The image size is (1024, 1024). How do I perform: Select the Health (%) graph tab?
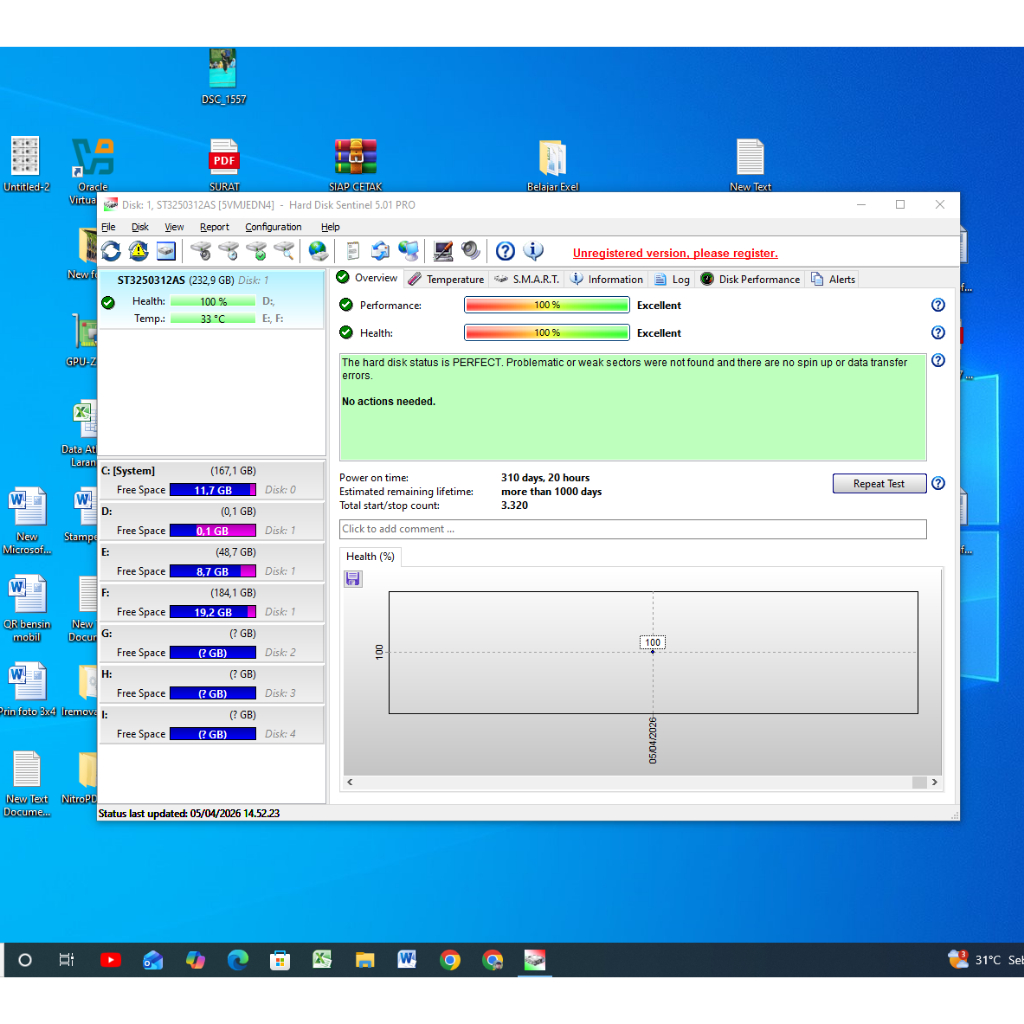coord(370,556)
